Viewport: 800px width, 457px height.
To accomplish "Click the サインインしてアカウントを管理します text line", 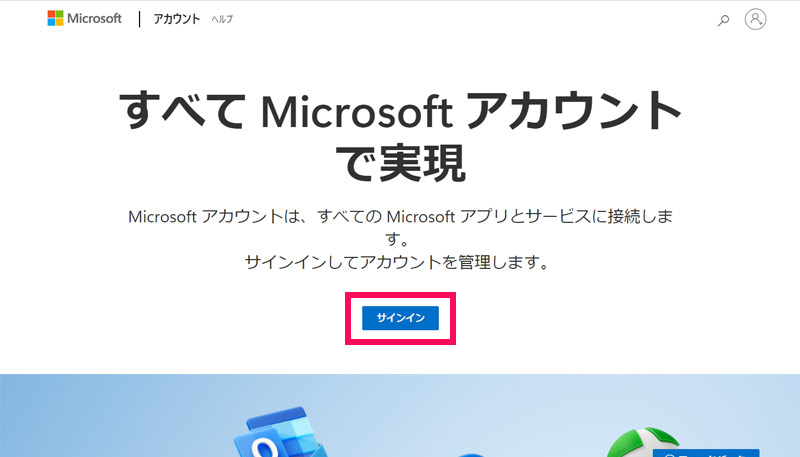I will [396, 262].
